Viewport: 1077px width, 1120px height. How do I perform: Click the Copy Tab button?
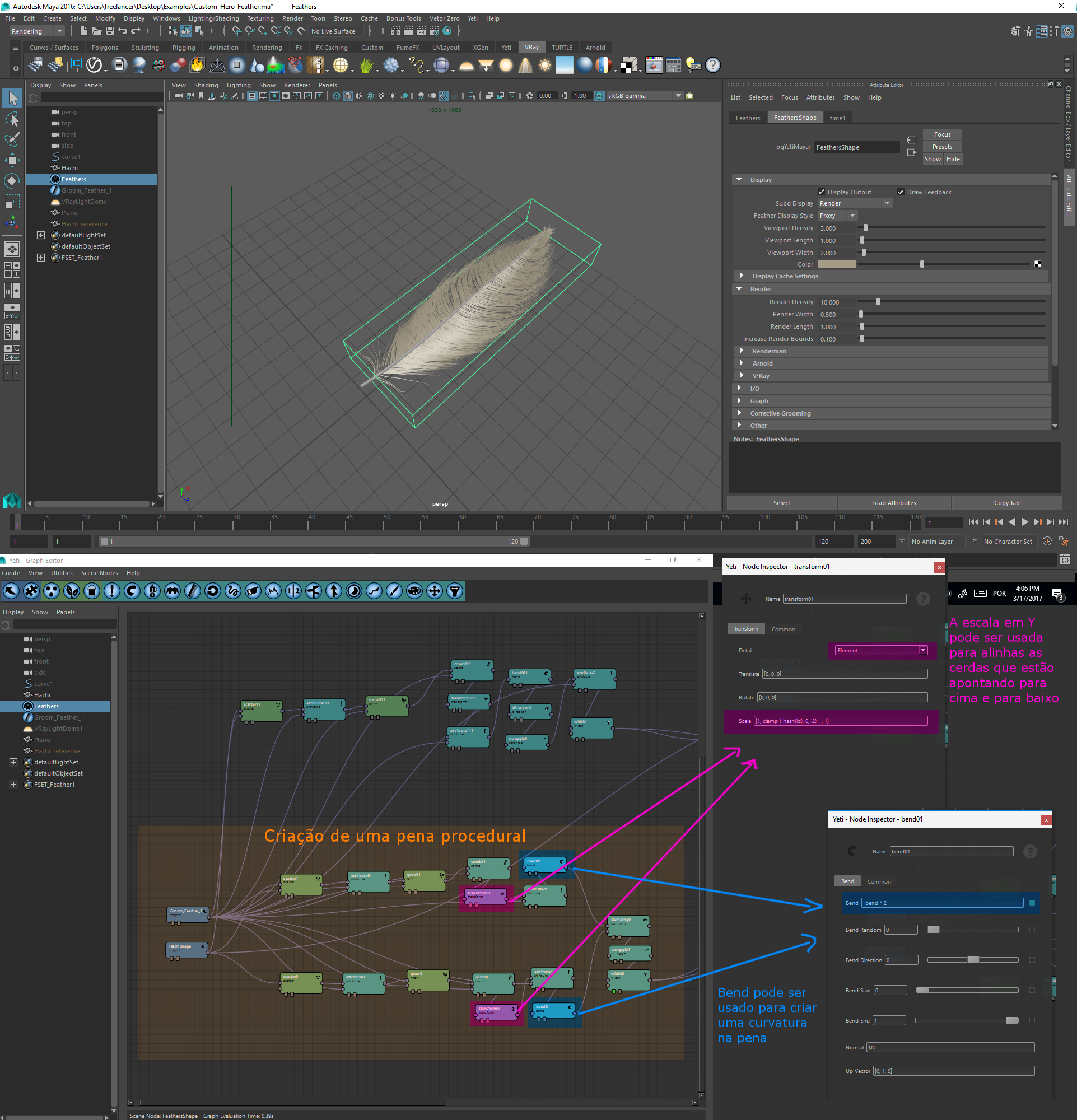click(1006, 503)
